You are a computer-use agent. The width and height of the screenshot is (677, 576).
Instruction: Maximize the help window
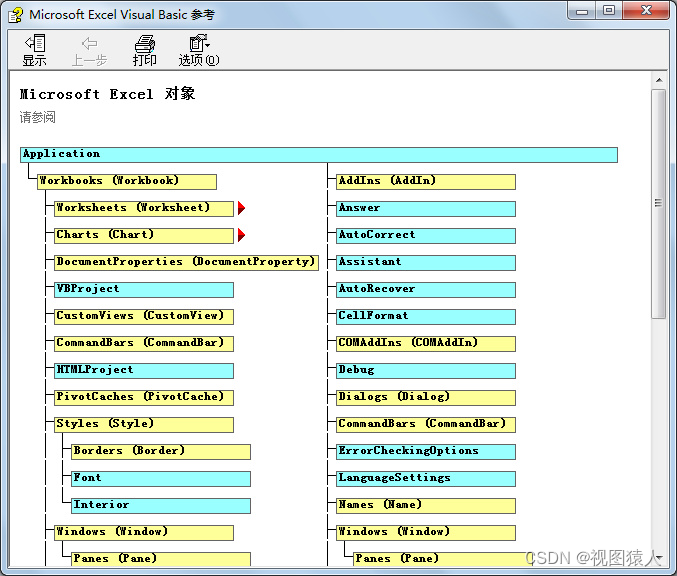[x=609, y=11]
